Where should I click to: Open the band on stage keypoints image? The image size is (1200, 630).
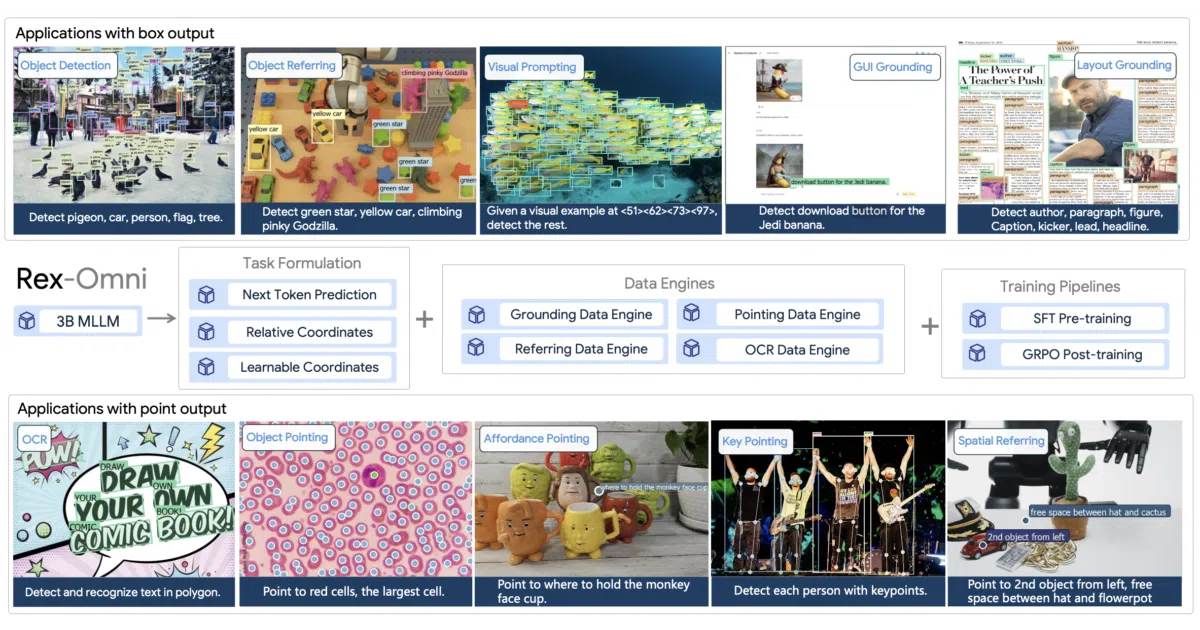click(828, 499)
